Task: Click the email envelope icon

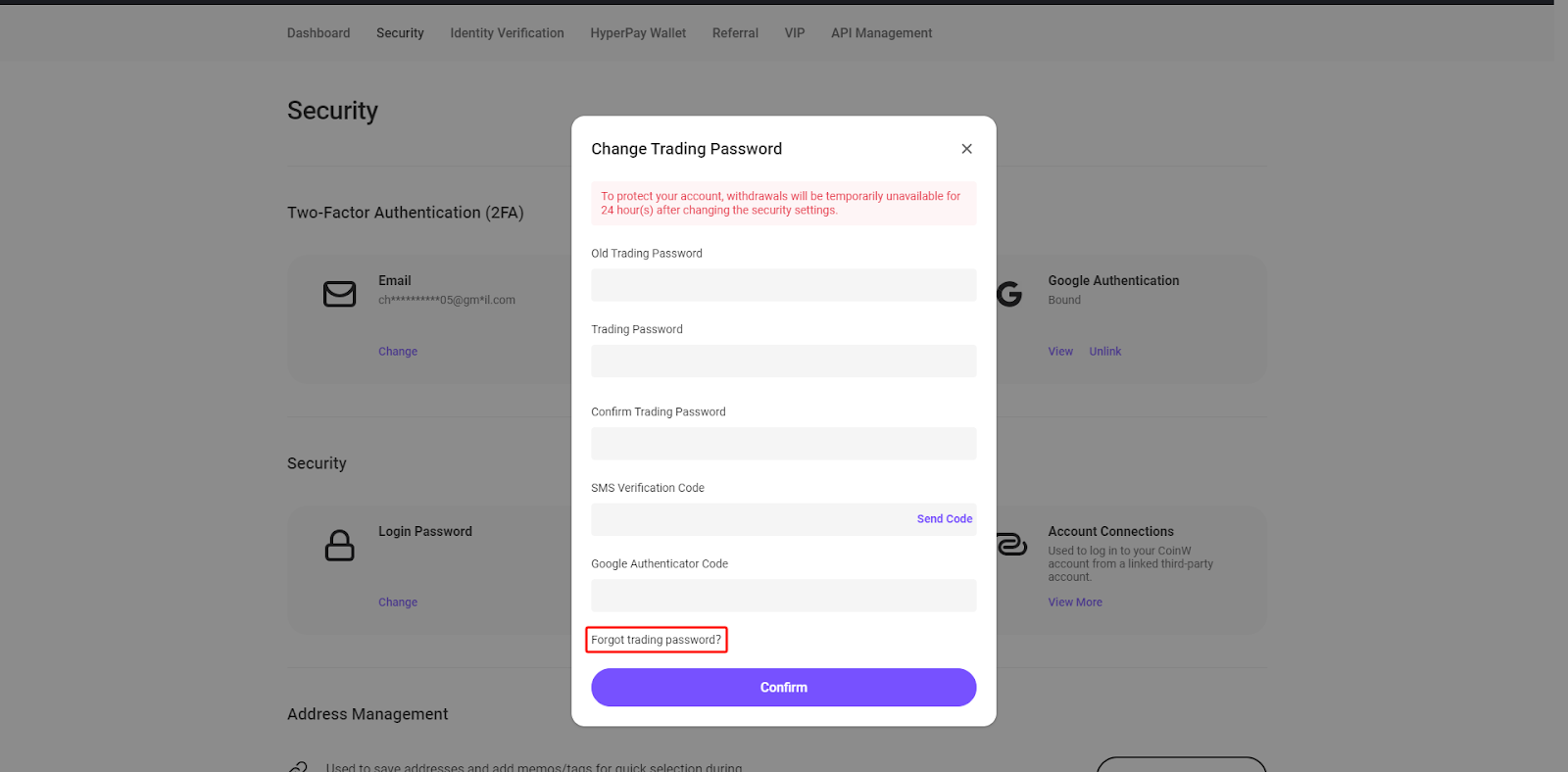Action: (339, 293)
